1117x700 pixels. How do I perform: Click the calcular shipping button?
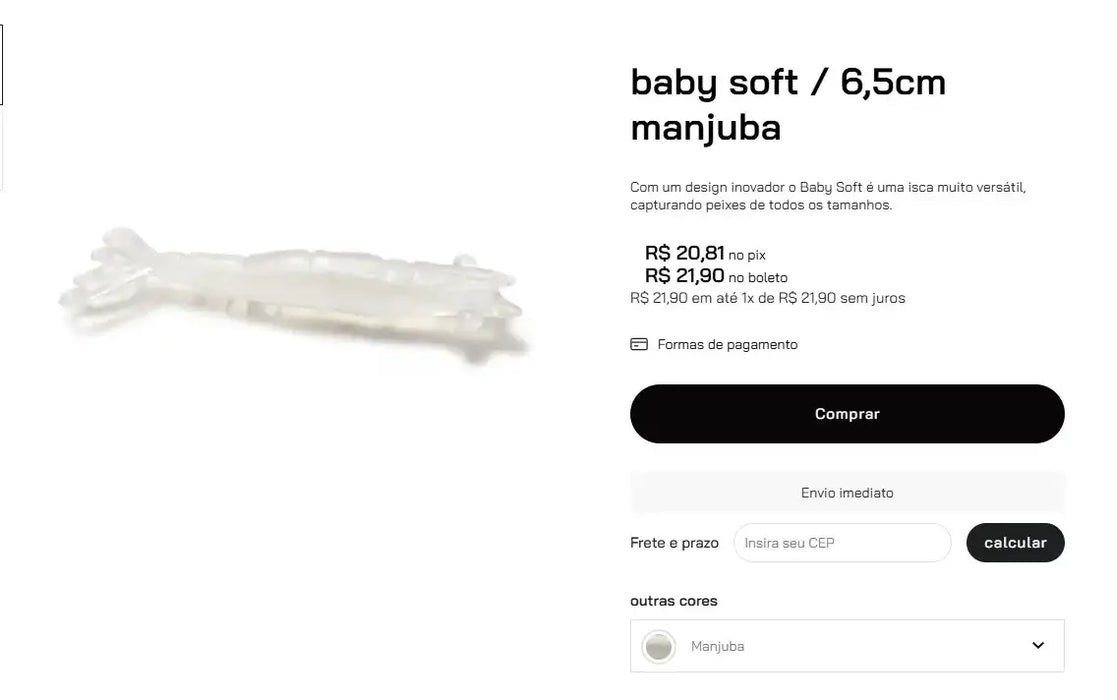coord(1015,543)
